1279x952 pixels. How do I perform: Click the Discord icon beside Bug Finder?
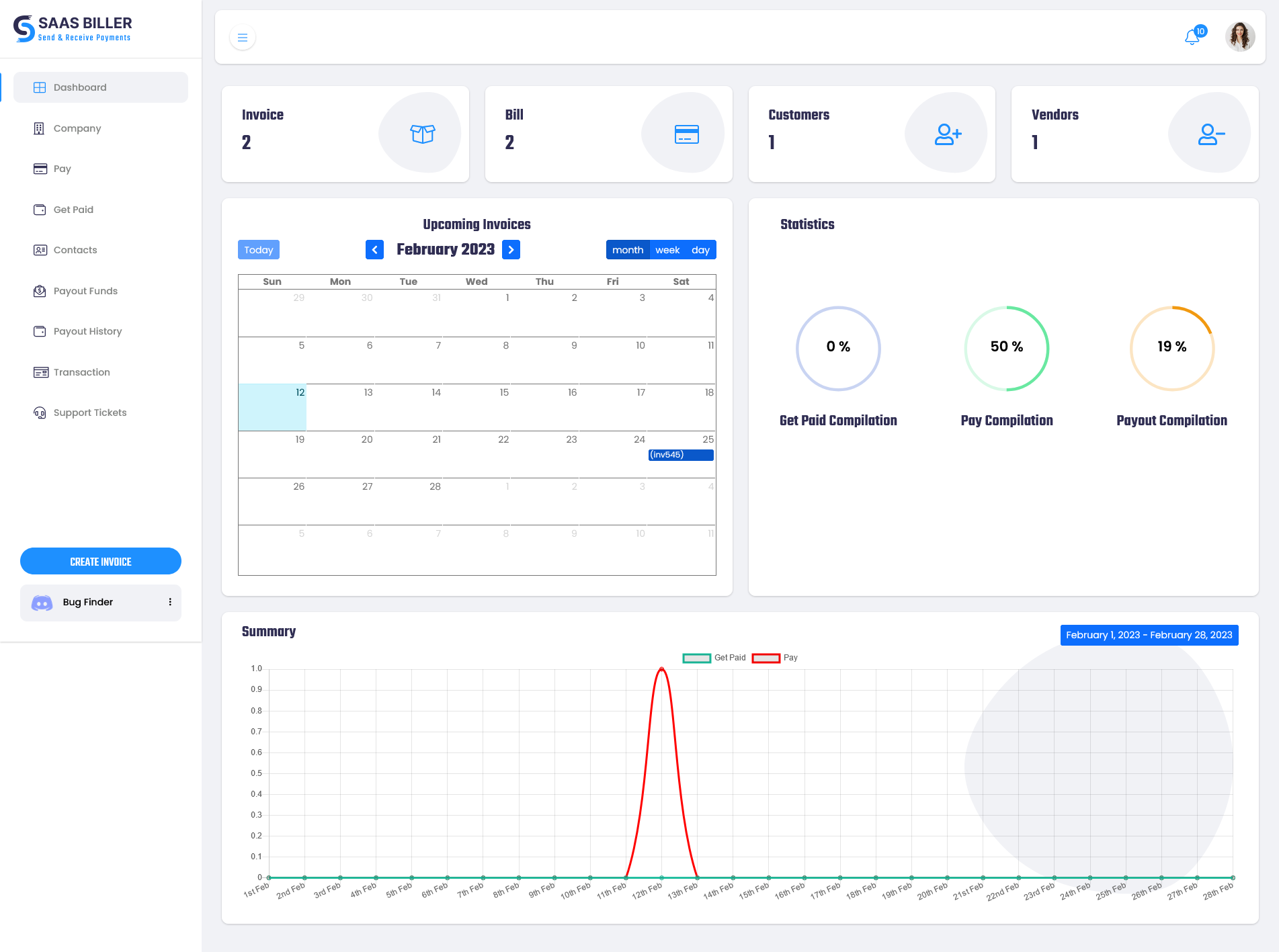click(42, 603)
